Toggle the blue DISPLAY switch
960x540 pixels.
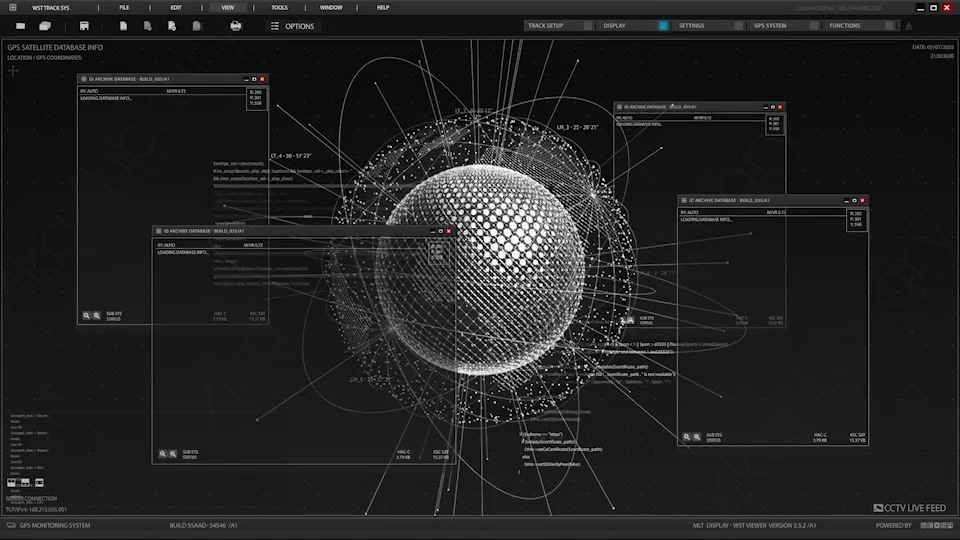(x=663, y=26)
